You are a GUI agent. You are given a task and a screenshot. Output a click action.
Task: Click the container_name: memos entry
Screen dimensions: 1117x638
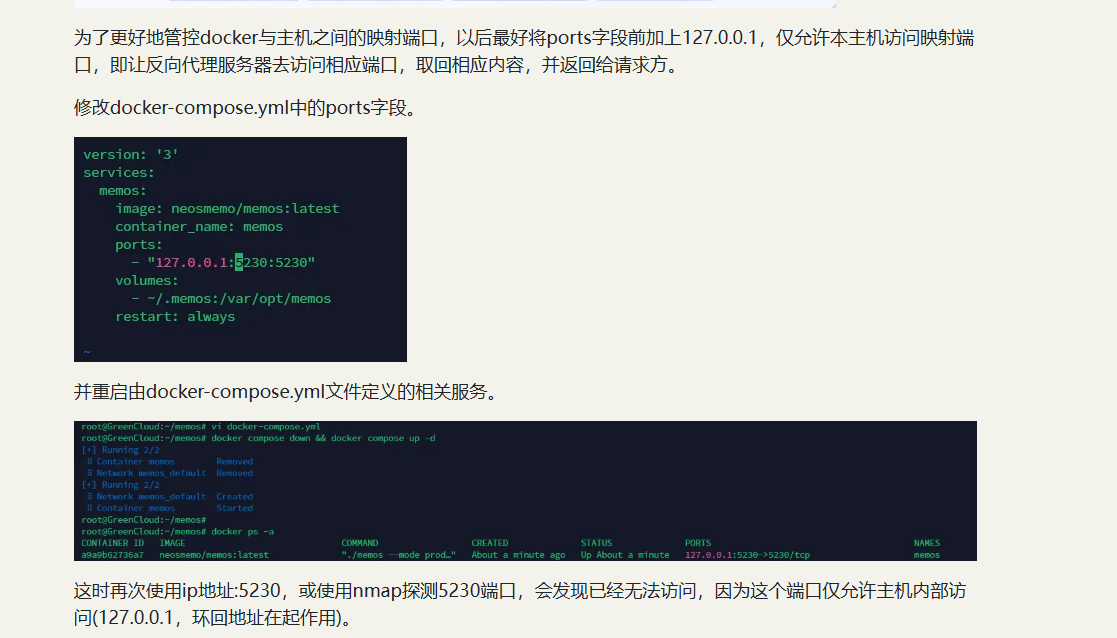tap(200, 226)
